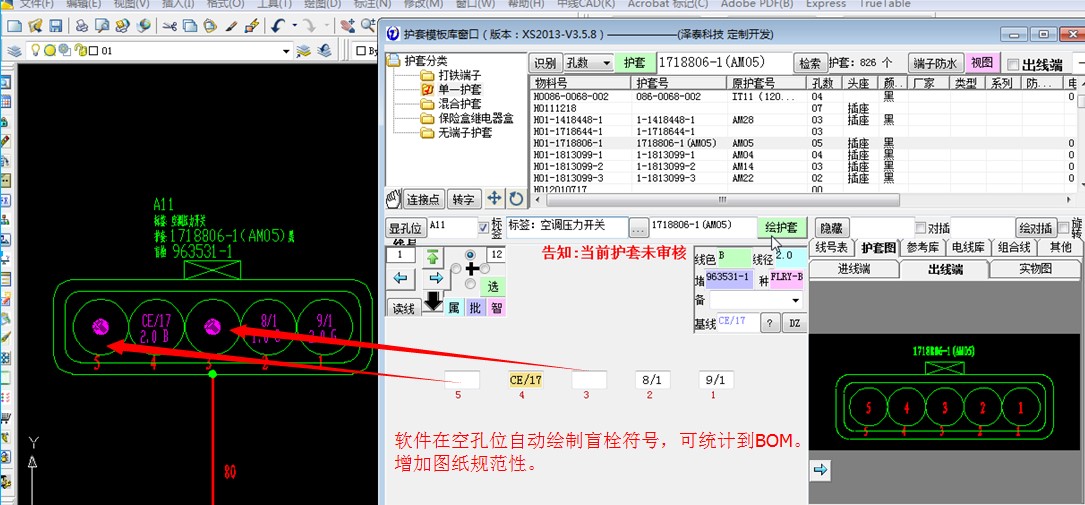
Task: Click the circular rotate arrow icon
Action: coord(515,199)
